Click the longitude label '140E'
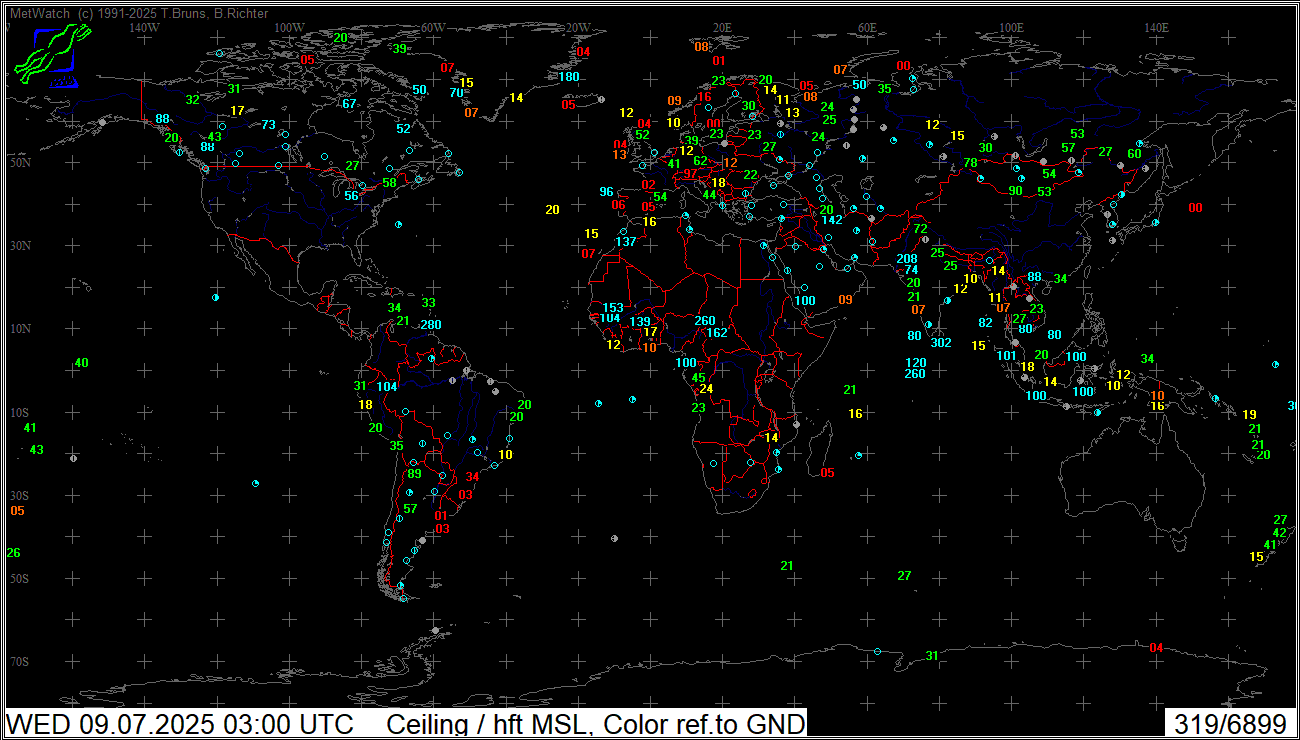Image resolution: width=1300 pixels, height=740 pixels. 1156,27
